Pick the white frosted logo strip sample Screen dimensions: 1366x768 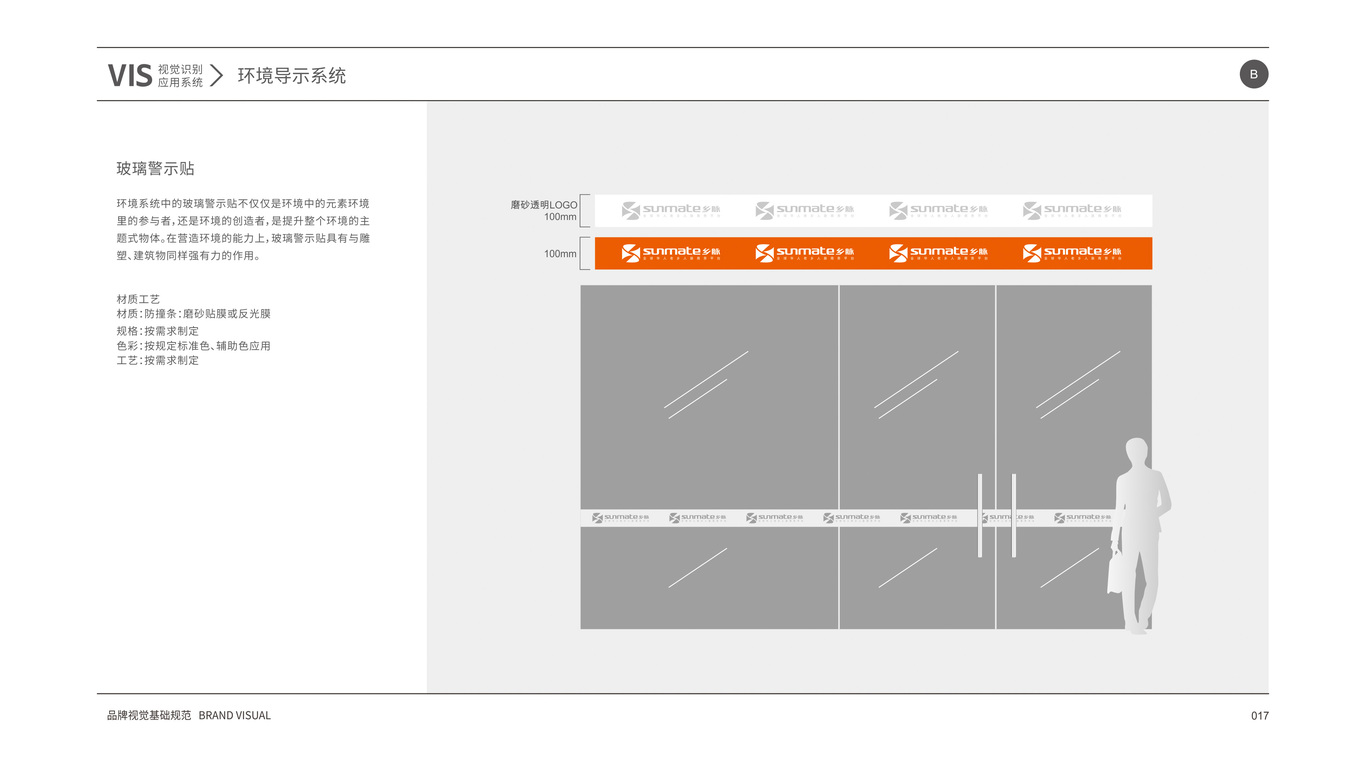[x=873, y=211]
